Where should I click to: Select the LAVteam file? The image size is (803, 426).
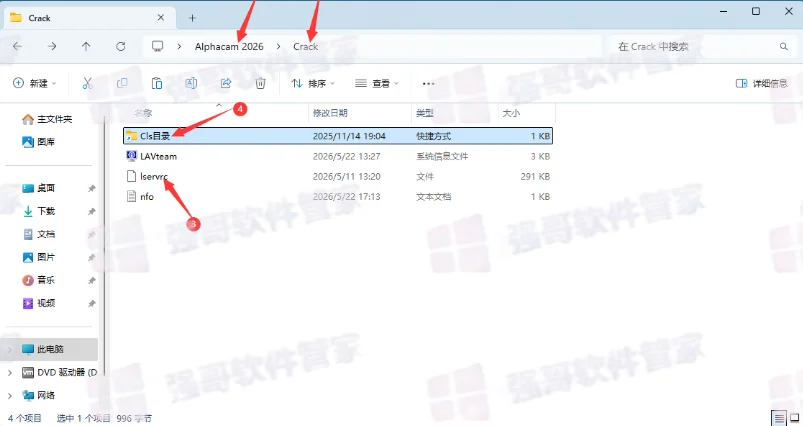click(338, 156)
